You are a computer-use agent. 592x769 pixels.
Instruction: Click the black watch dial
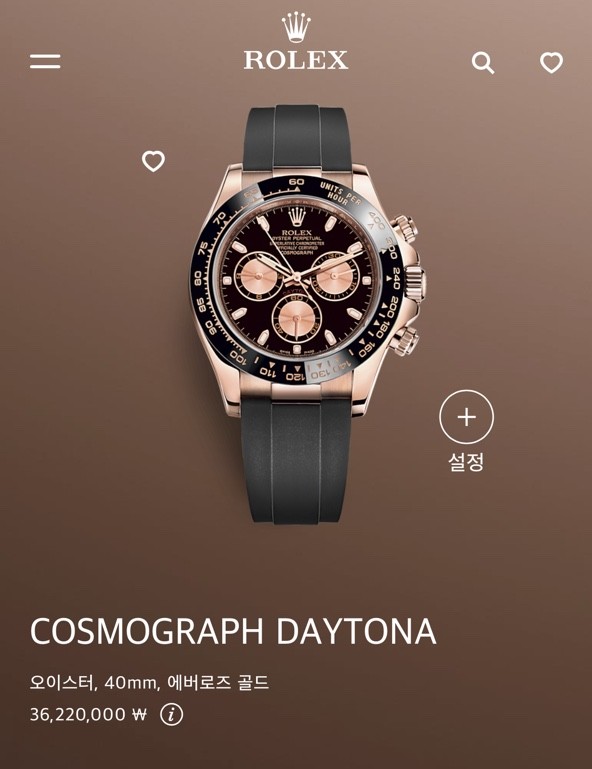pos(297,282)
